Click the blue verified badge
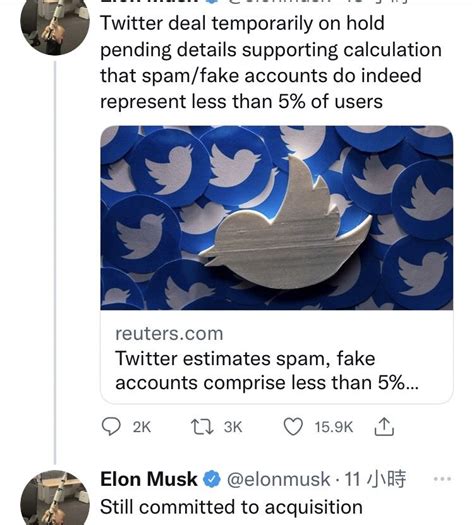The image size is (474, 525). click(212, 479)
